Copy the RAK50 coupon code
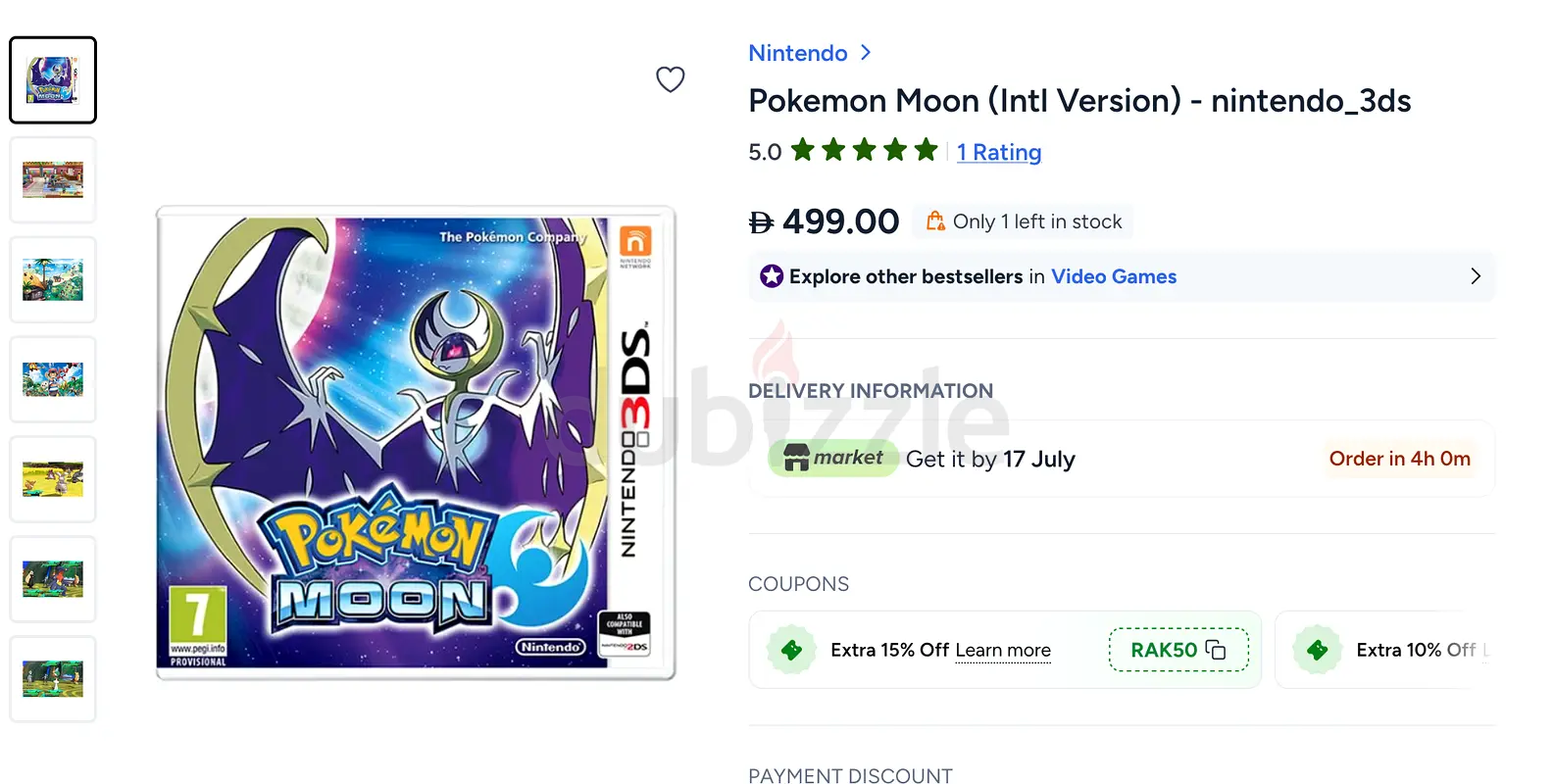Image resolution: width=1554 pixels, height=784 pixels. tap(1178, 650)
